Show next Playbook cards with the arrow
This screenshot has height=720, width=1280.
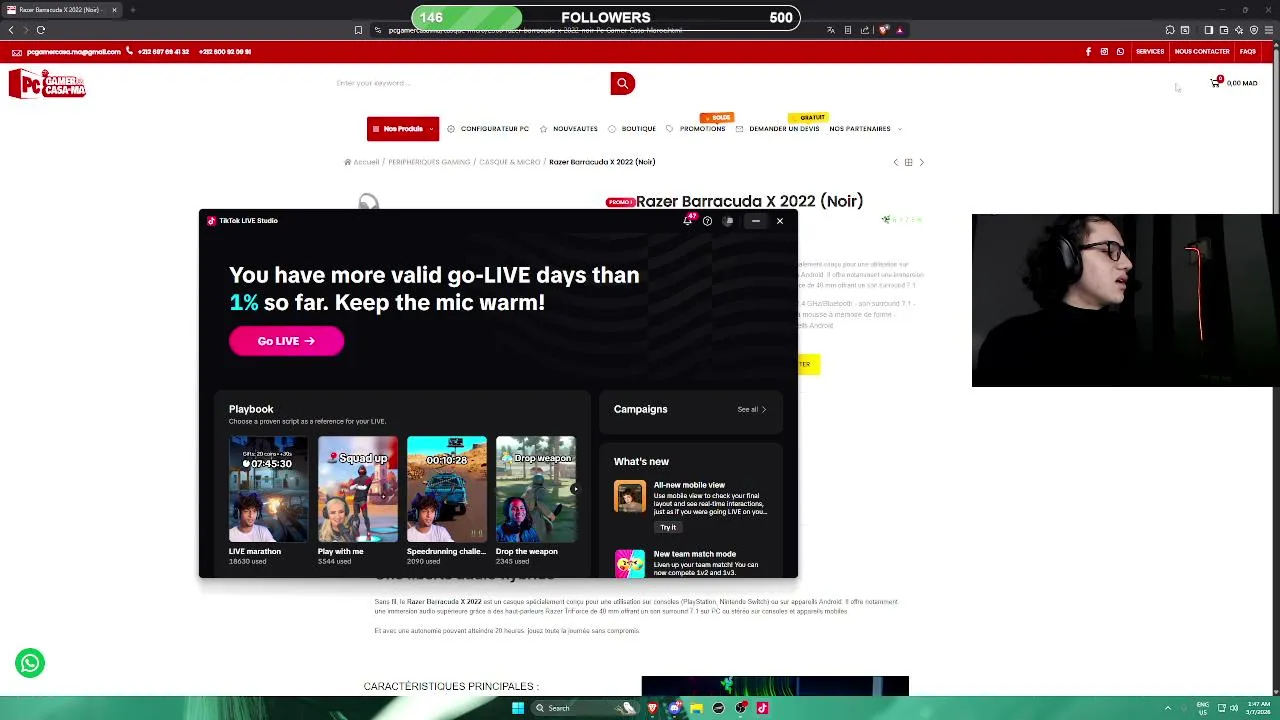pyautogui.click(x=574, y=489)
